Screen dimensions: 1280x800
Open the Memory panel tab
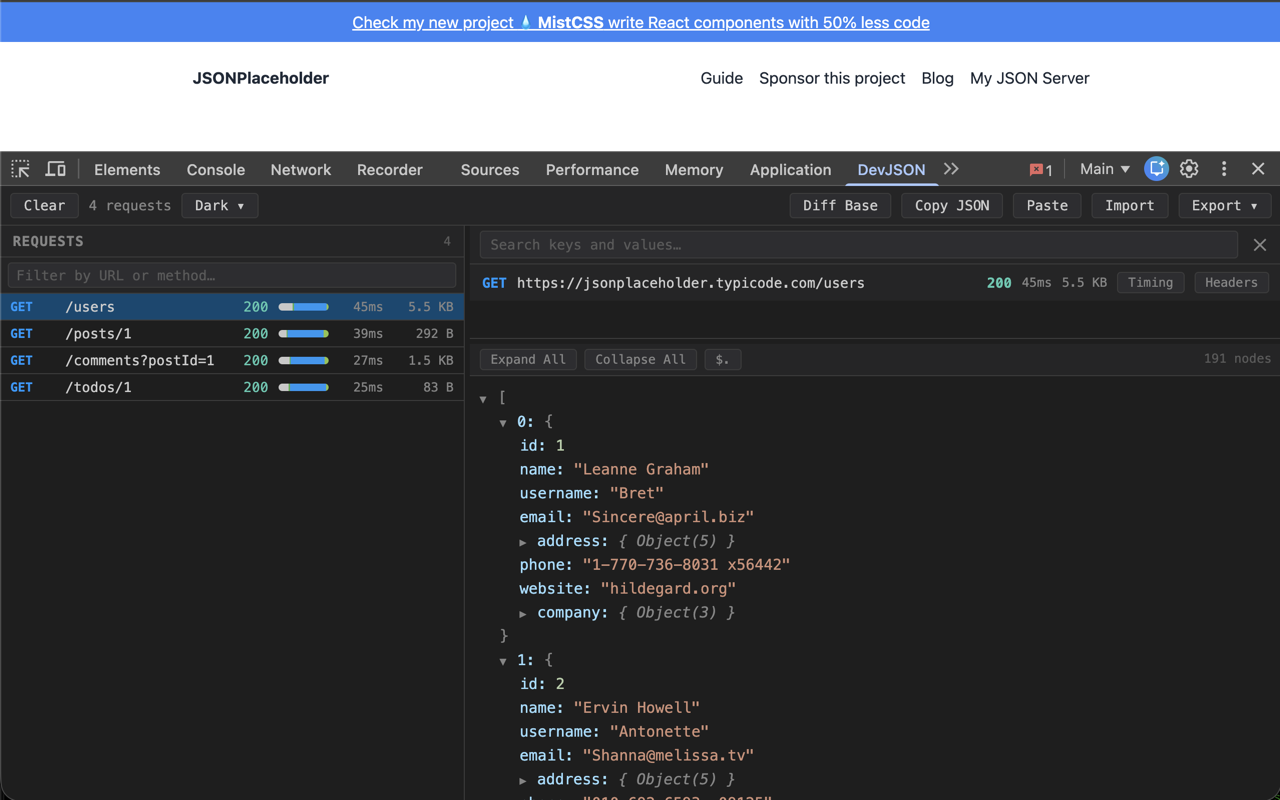[x=694, y=169]
